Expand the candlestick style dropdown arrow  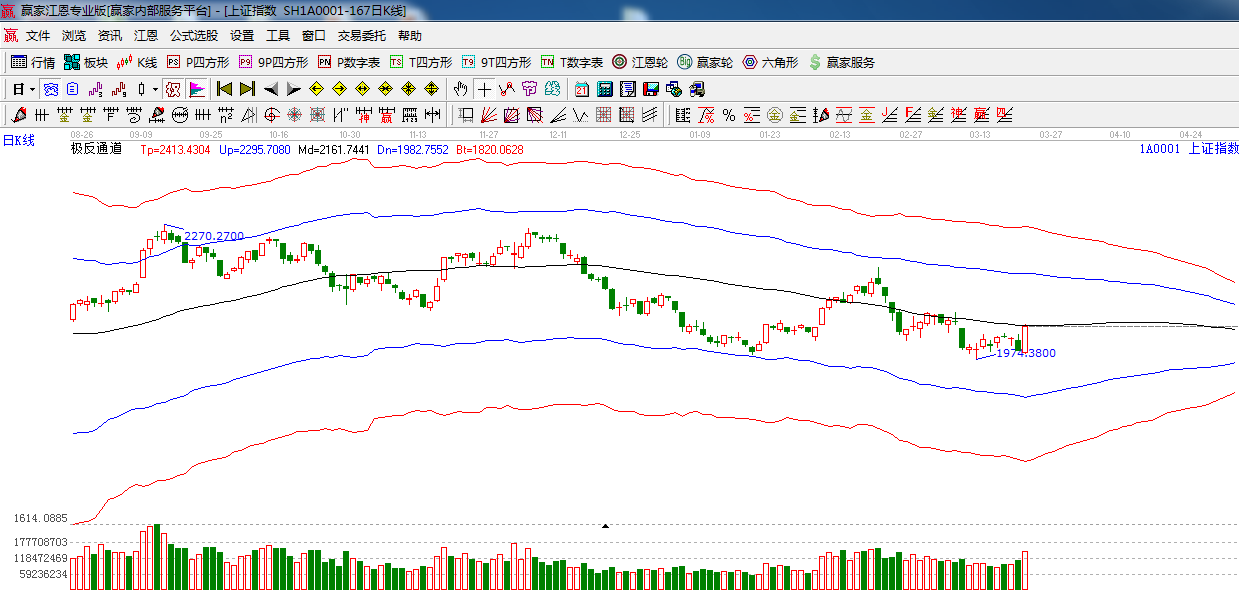[156, 89]
